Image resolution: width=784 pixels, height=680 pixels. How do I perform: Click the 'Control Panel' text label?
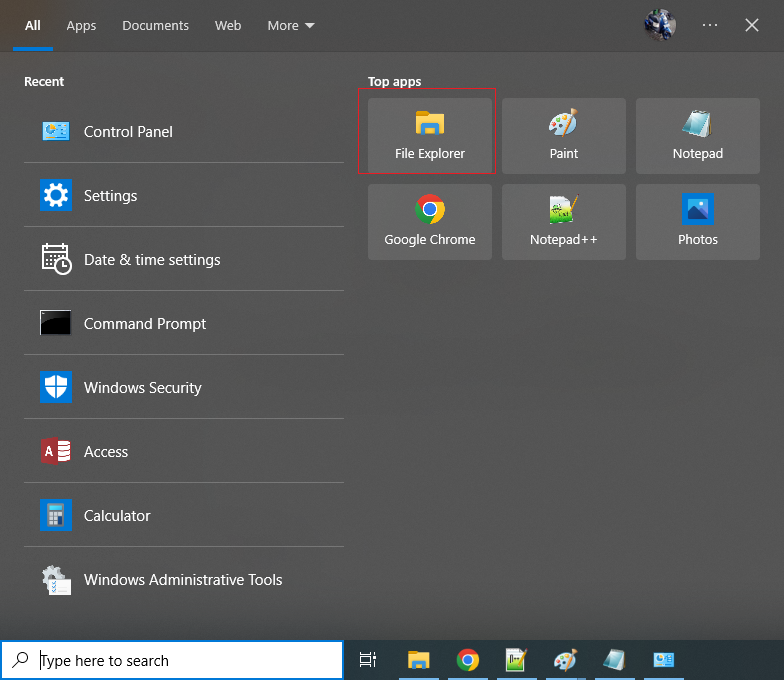[128, 132]
